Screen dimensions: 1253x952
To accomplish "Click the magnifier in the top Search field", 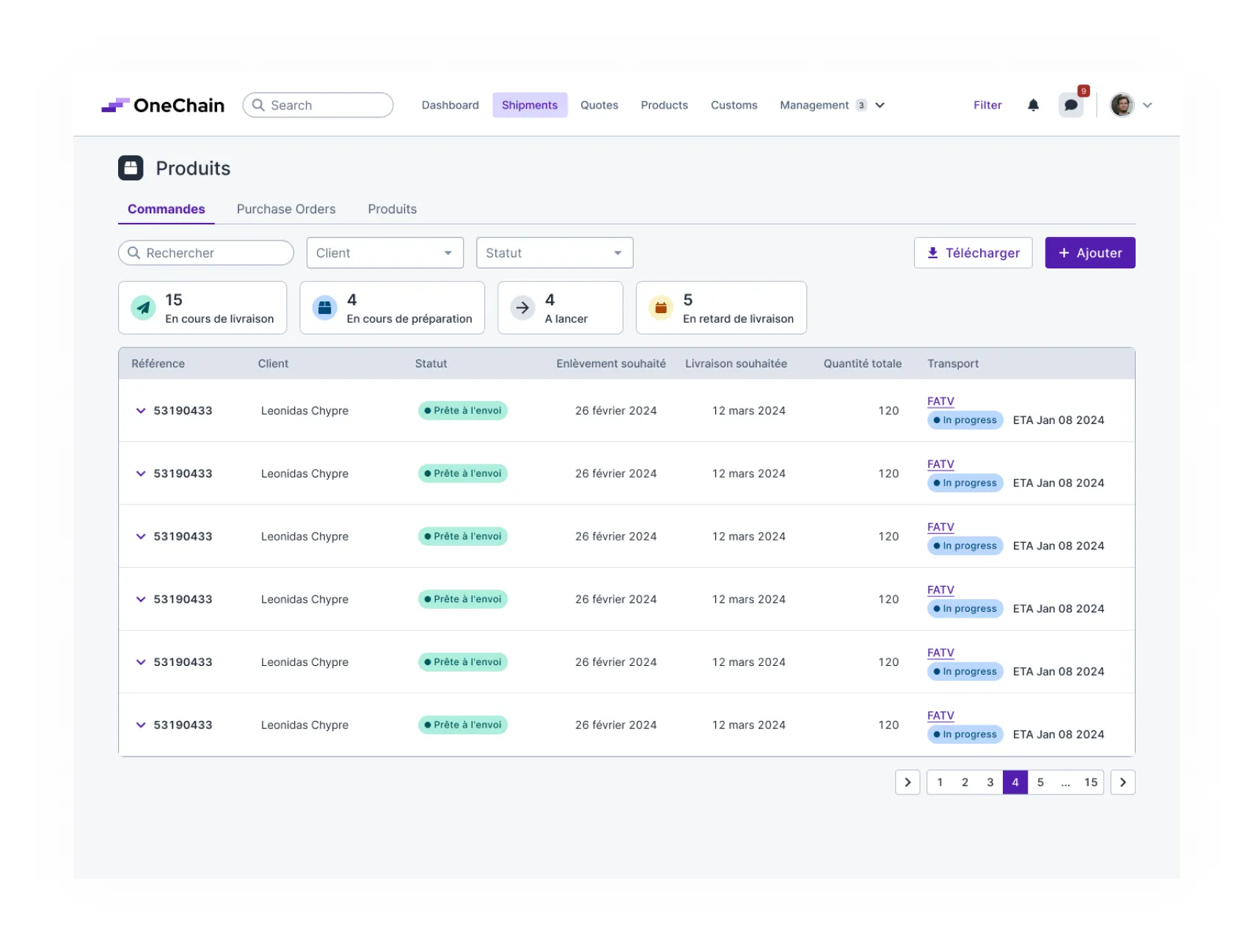I will 258,105.
